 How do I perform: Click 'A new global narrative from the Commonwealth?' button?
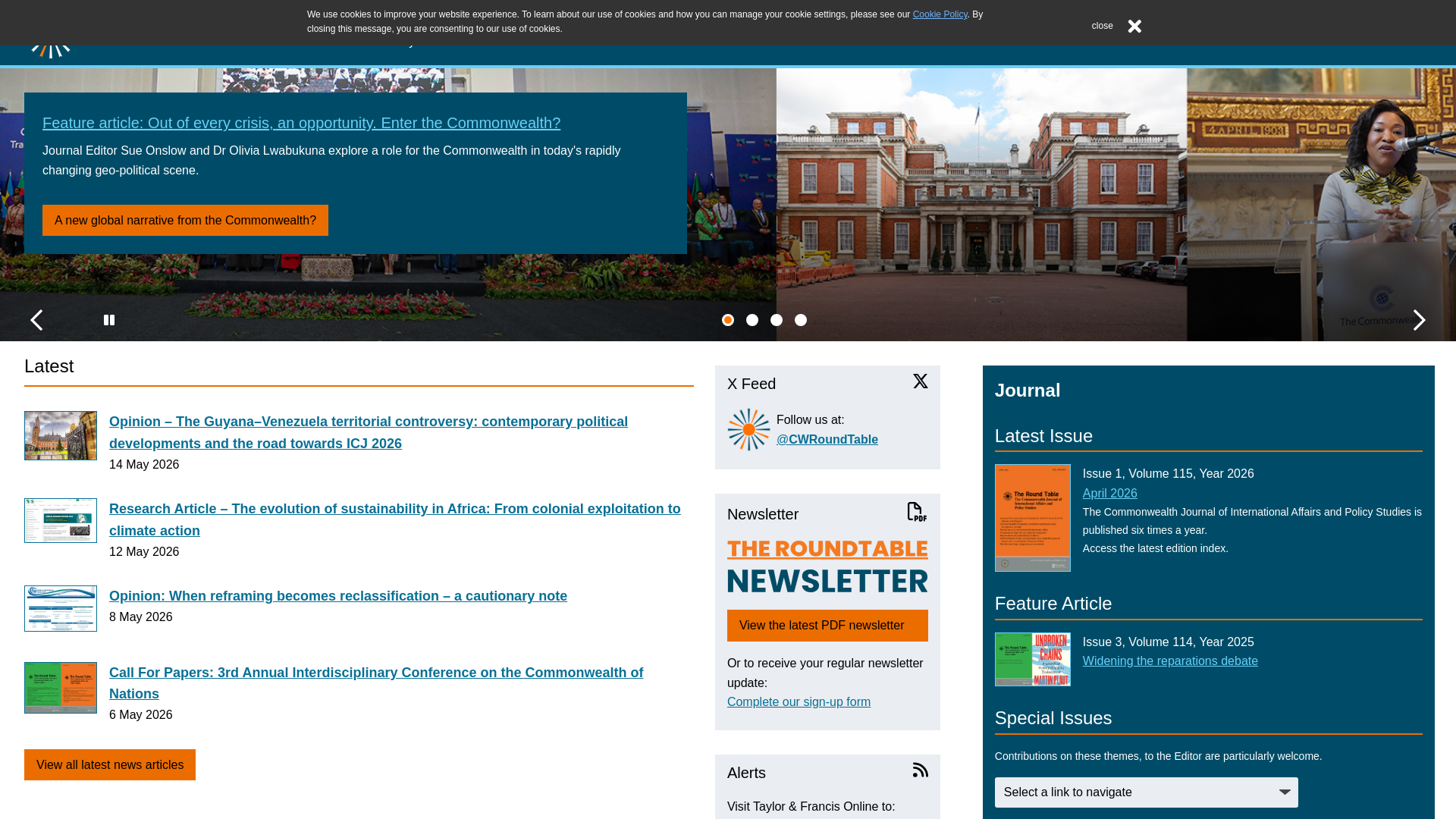(x=185, y=220)
